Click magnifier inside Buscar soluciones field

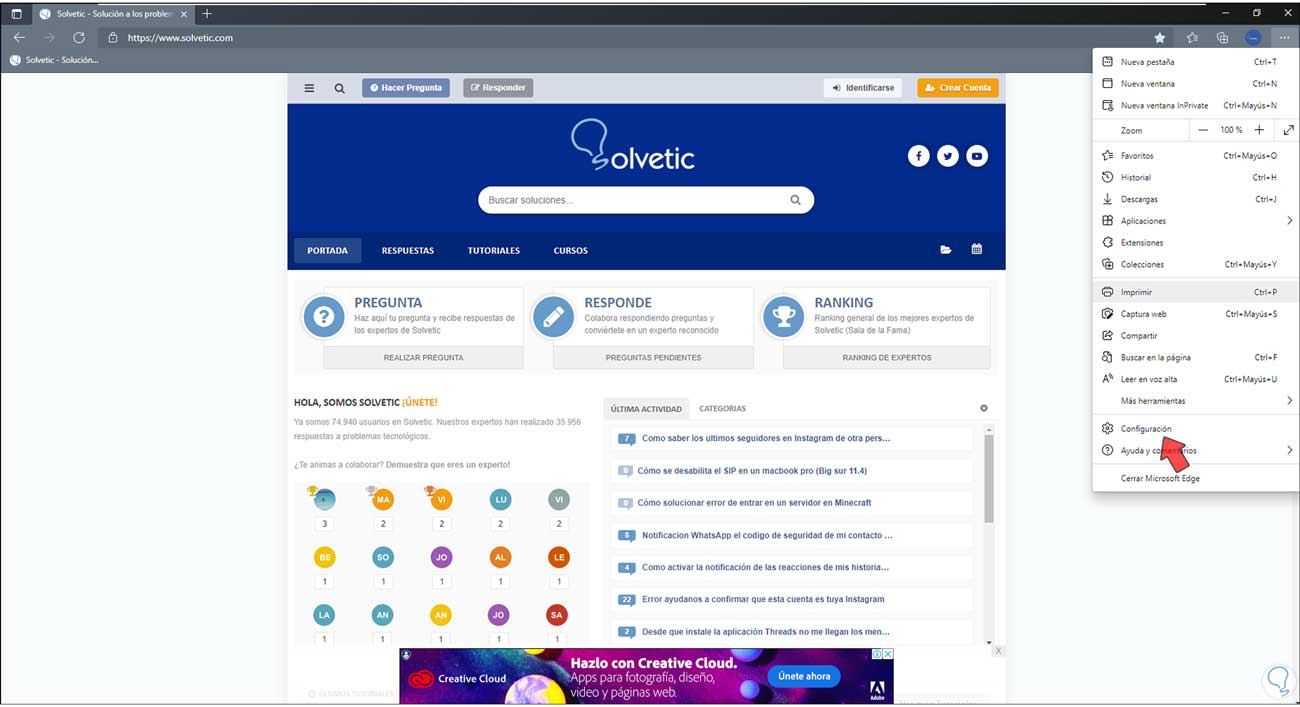[x=796, y=200]
